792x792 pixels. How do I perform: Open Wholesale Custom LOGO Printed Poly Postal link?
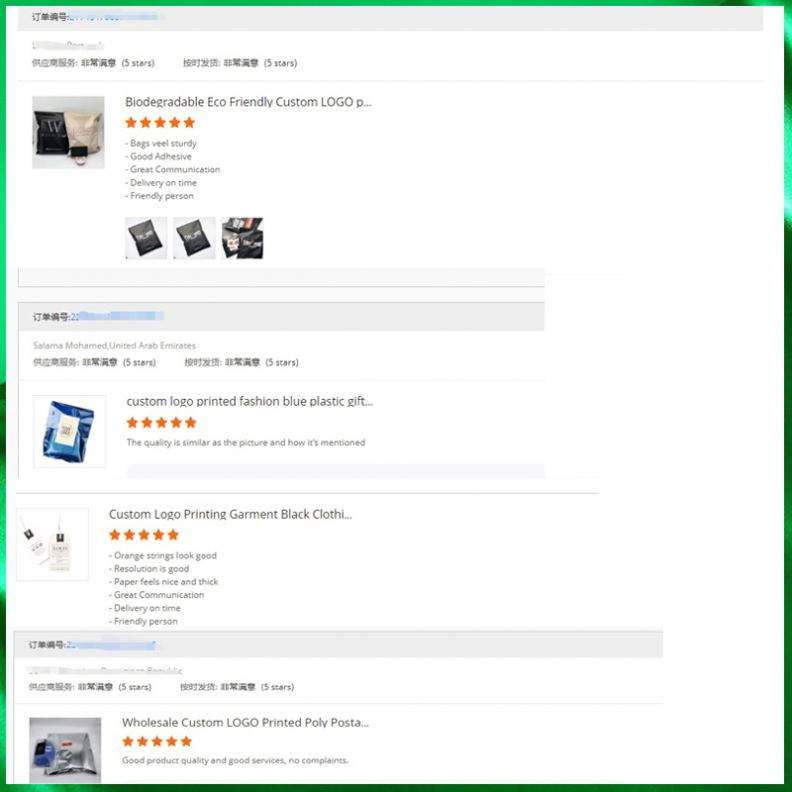click(245, 723)
